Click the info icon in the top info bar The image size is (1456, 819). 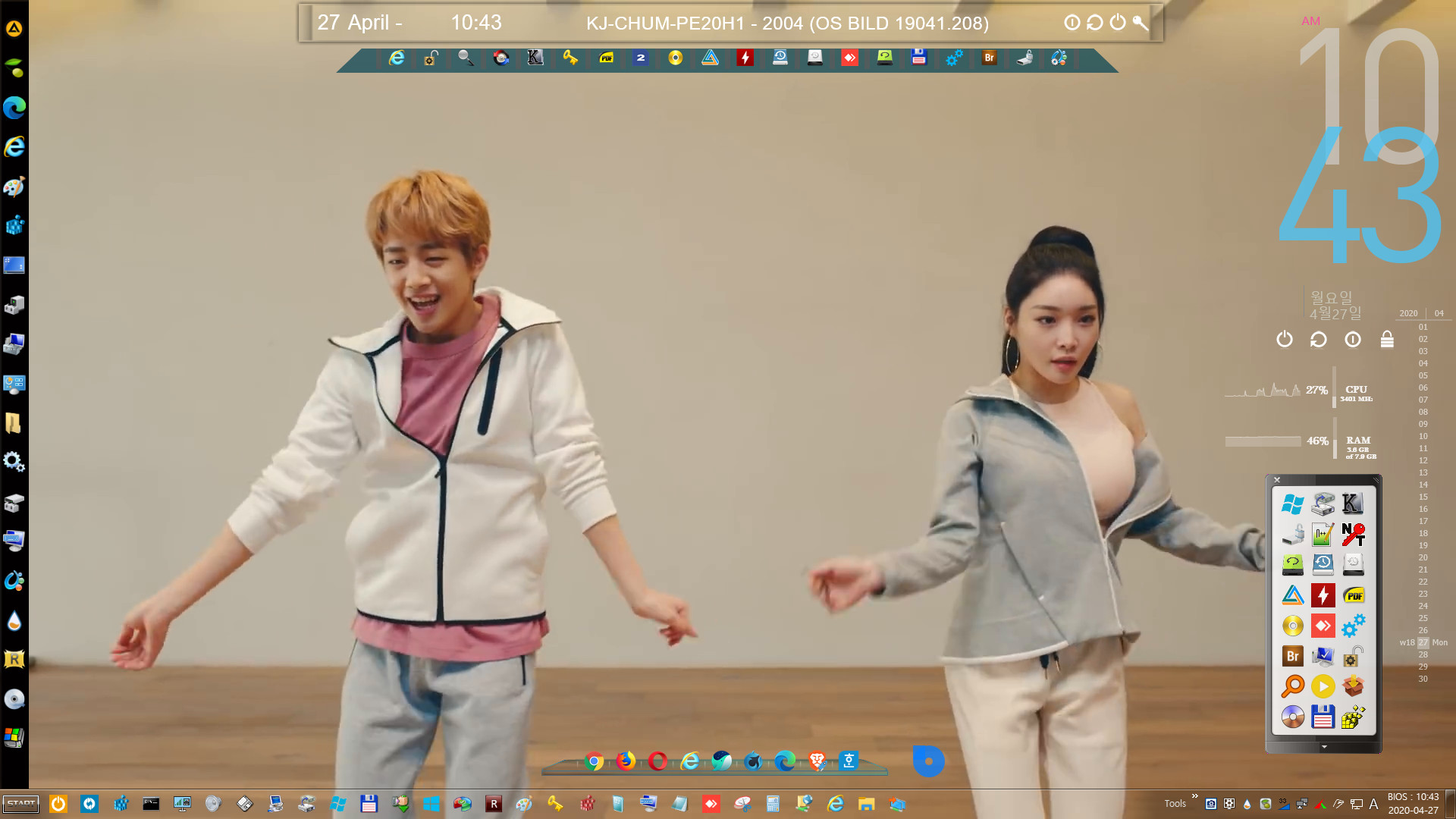(x=1072, y=23)
